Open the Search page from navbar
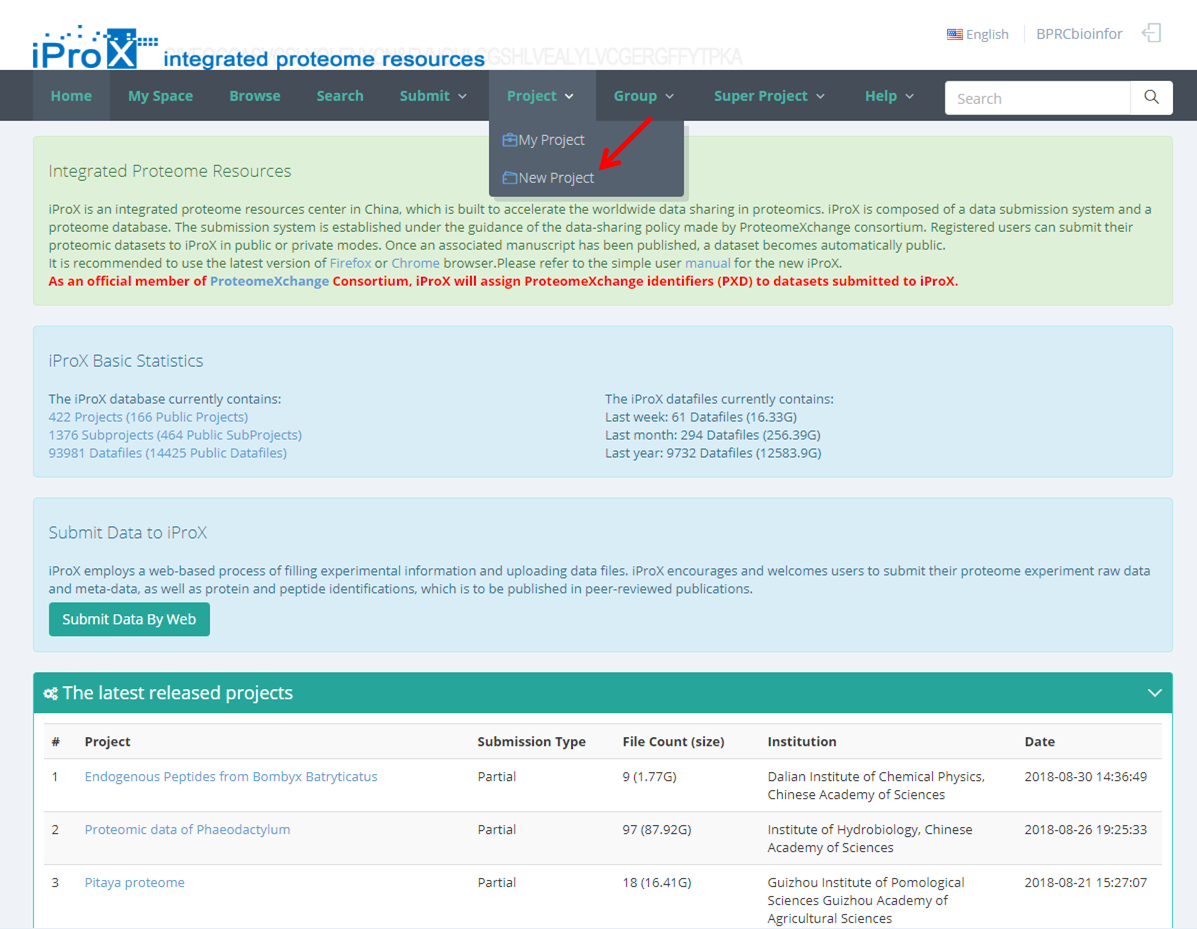1197x929 pixels. 340,96
